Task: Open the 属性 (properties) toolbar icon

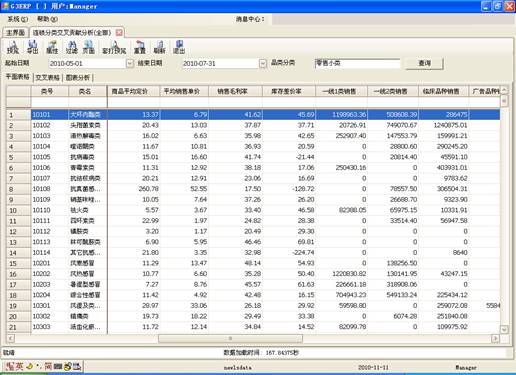Action: 52,47
